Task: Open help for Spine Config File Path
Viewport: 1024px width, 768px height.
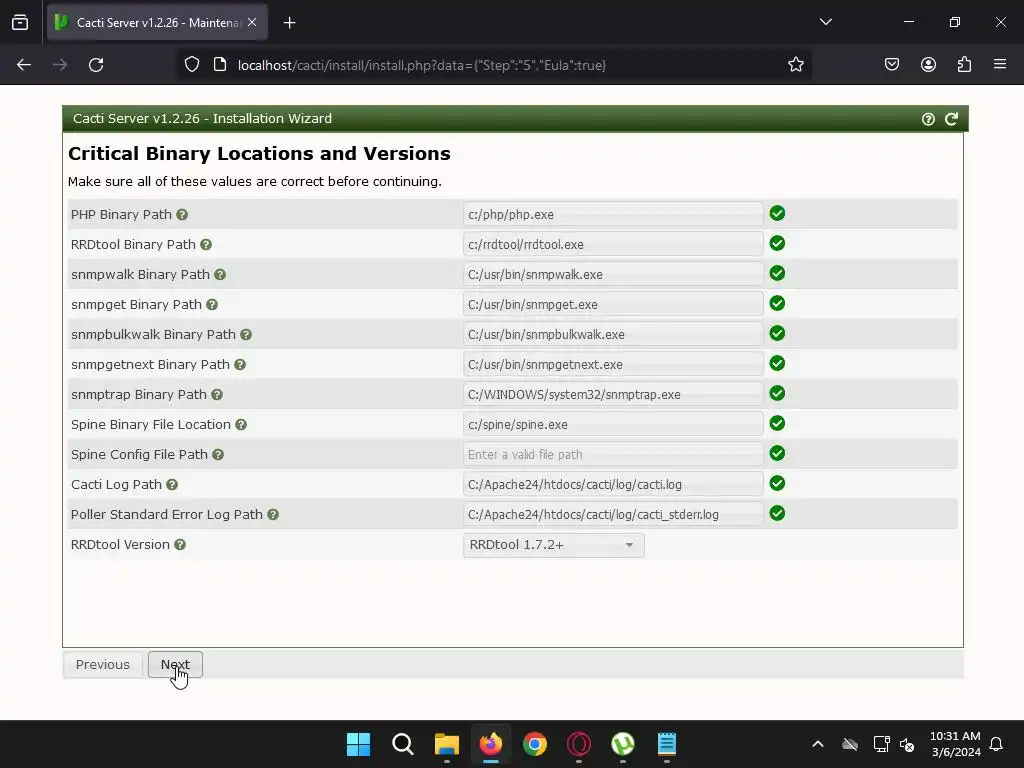Action: pos(218,455)
